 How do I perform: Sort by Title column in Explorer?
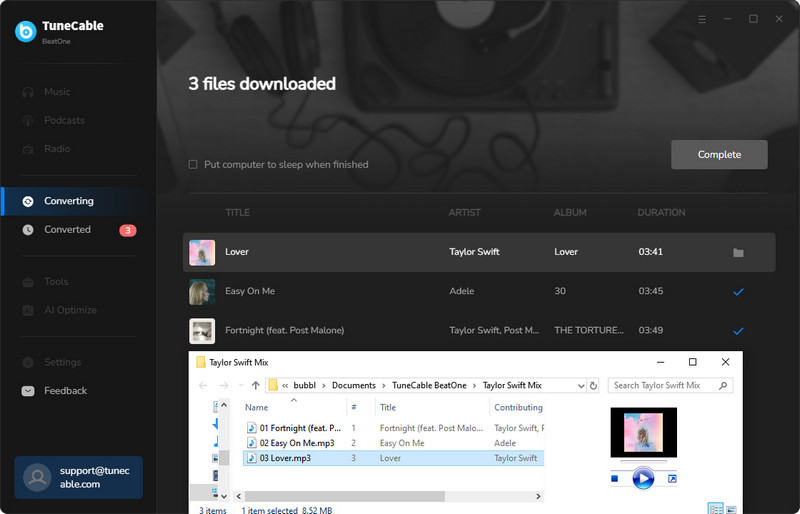(x=388, y=407)
